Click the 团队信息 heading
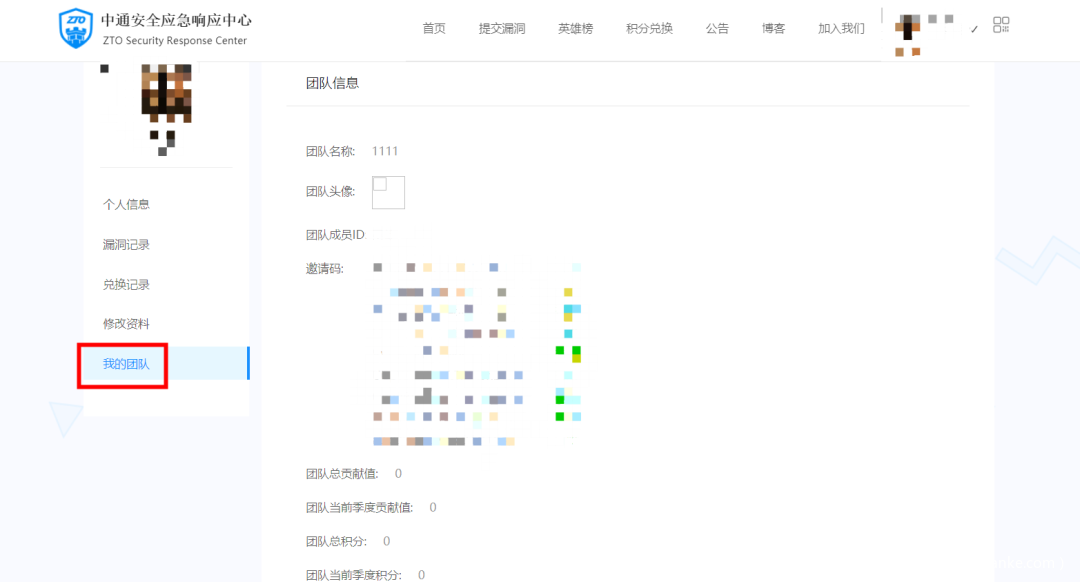 pos(333,83)
